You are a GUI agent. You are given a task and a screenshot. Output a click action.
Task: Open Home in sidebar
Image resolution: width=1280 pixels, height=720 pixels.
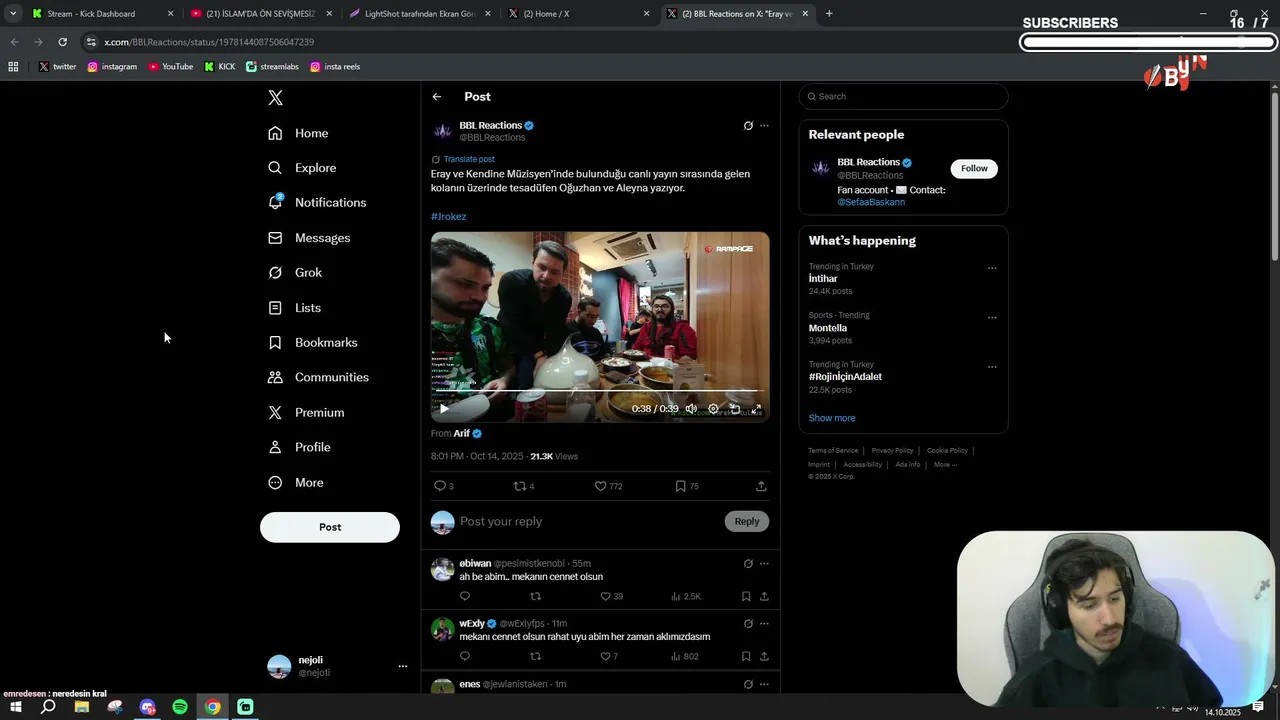click(298, 133)
